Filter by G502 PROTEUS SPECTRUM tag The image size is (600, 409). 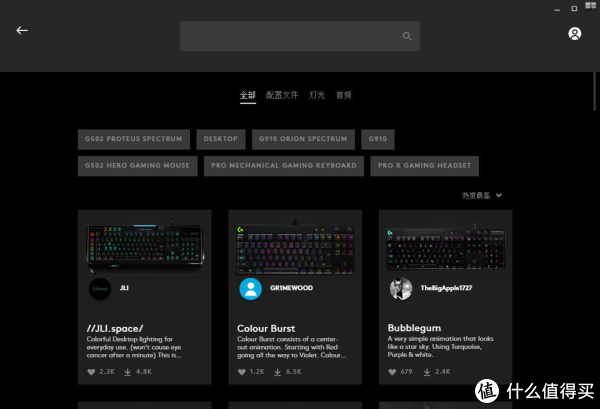[134, 139]
